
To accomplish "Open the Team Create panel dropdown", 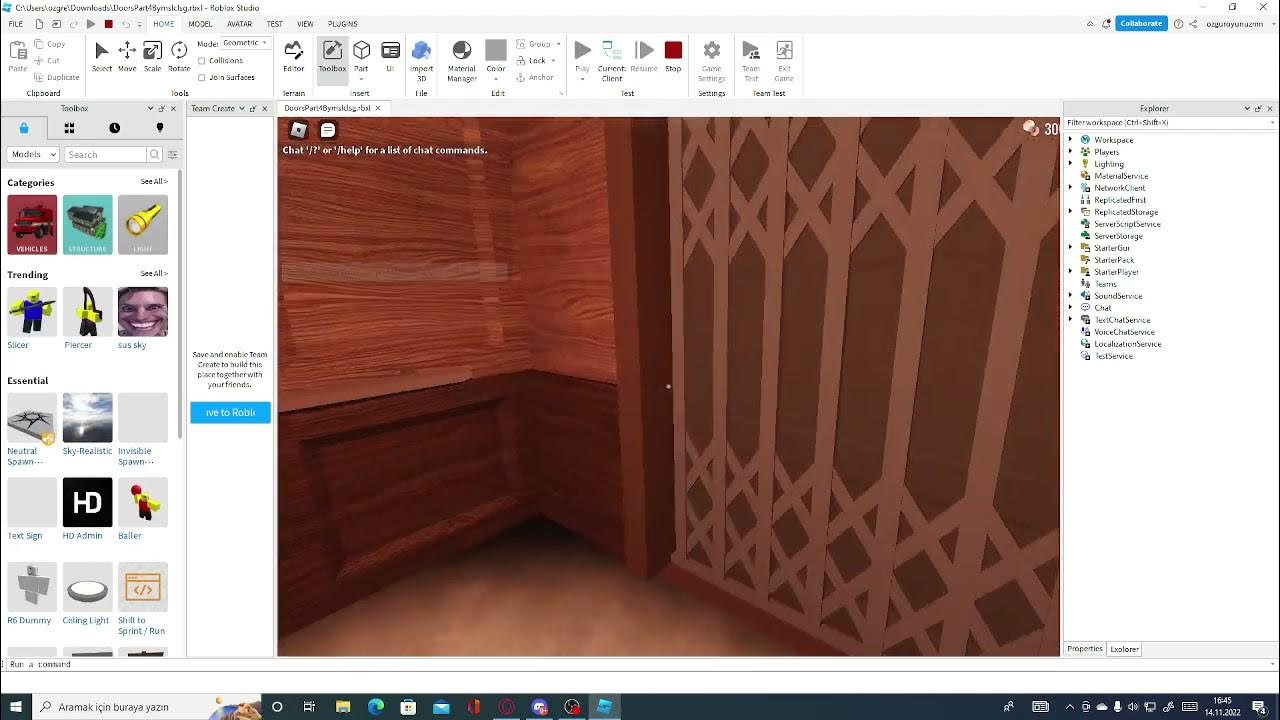I will (x=241, y=108).
